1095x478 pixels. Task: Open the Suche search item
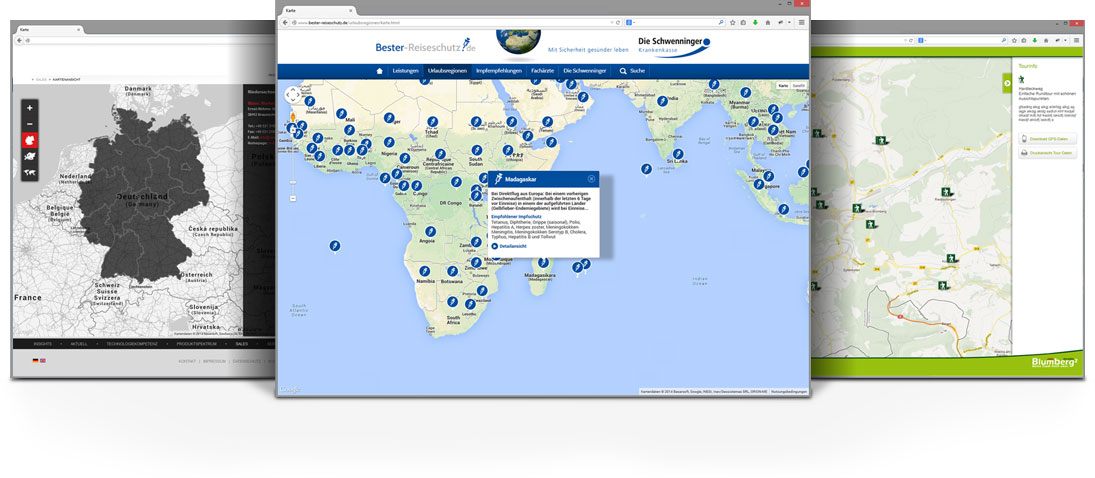coord(633,71)
